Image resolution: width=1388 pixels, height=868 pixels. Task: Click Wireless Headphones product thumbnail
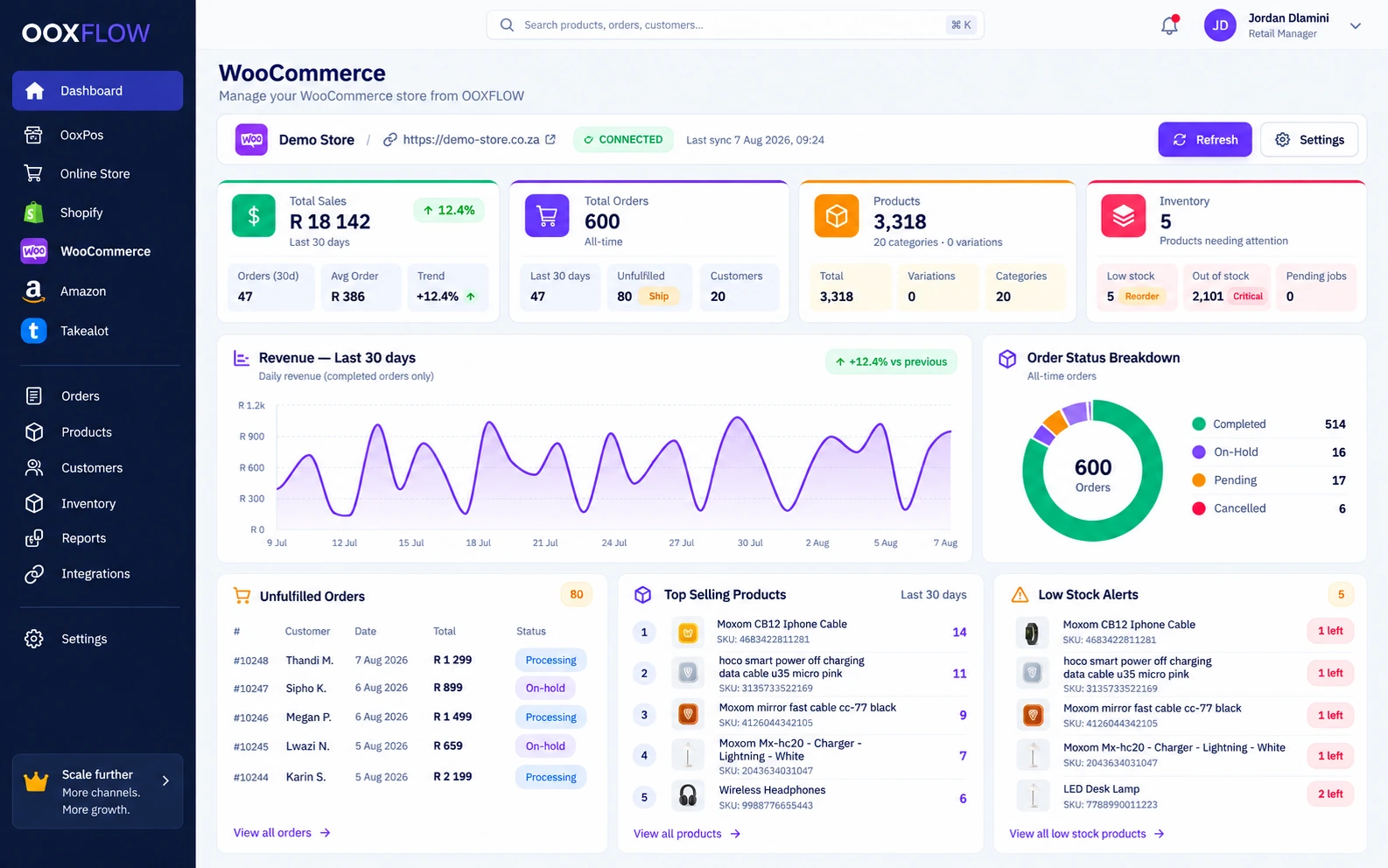(688, 795)
